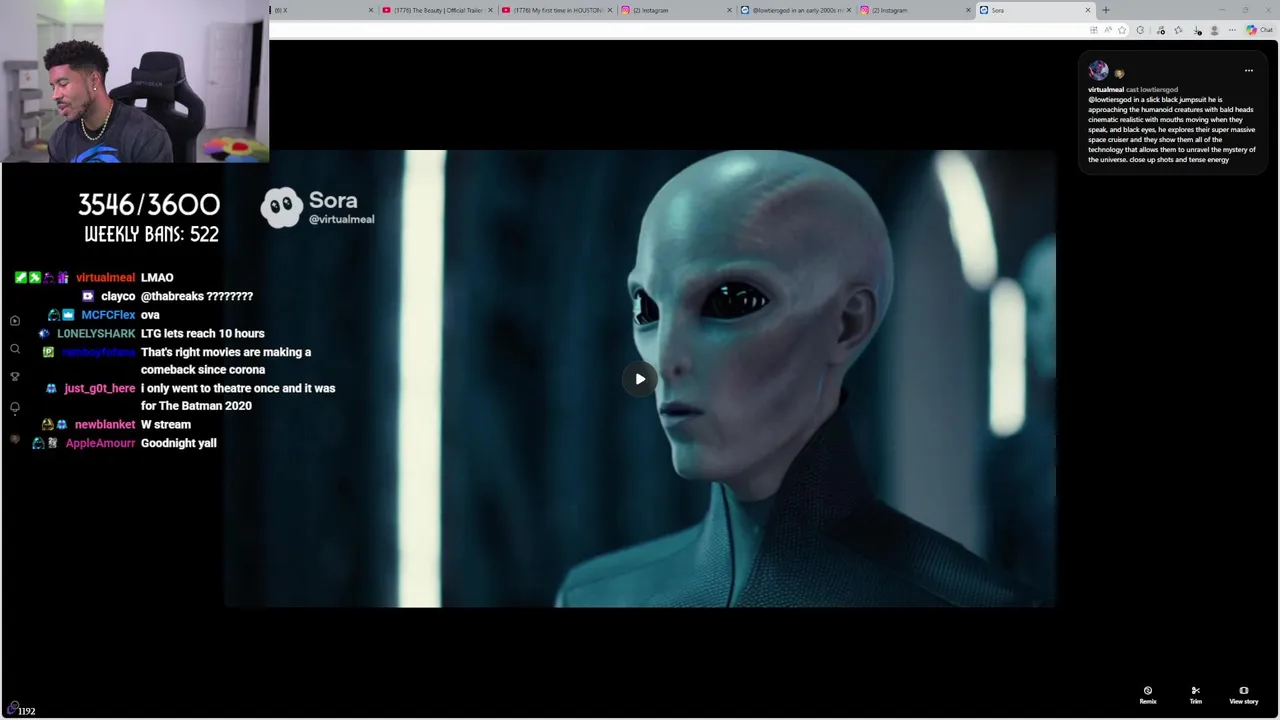Image resolution: width=1280 pixels, height=720 pixels.
Task: Click virtualmeal's LMAO chat message
Action: (157, 278)
